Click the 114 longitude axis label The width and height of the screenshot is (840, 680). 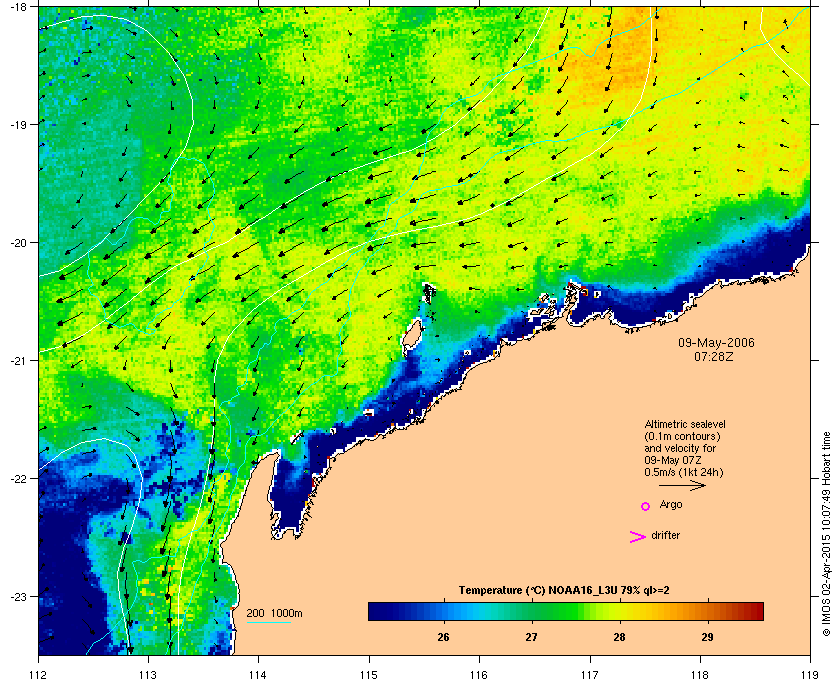click(258, 675)
